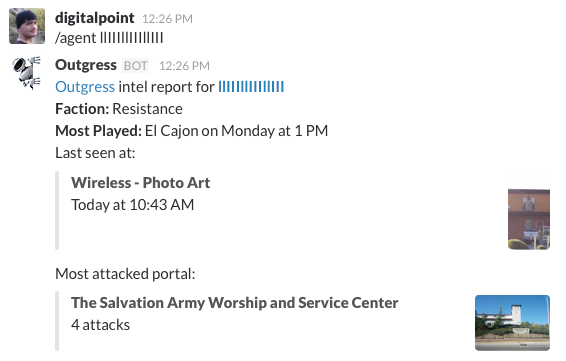Click the Today at 10:43 AM text
This screenshot has width=566, height=361.
pyautogui.click(x=132, y=205)
